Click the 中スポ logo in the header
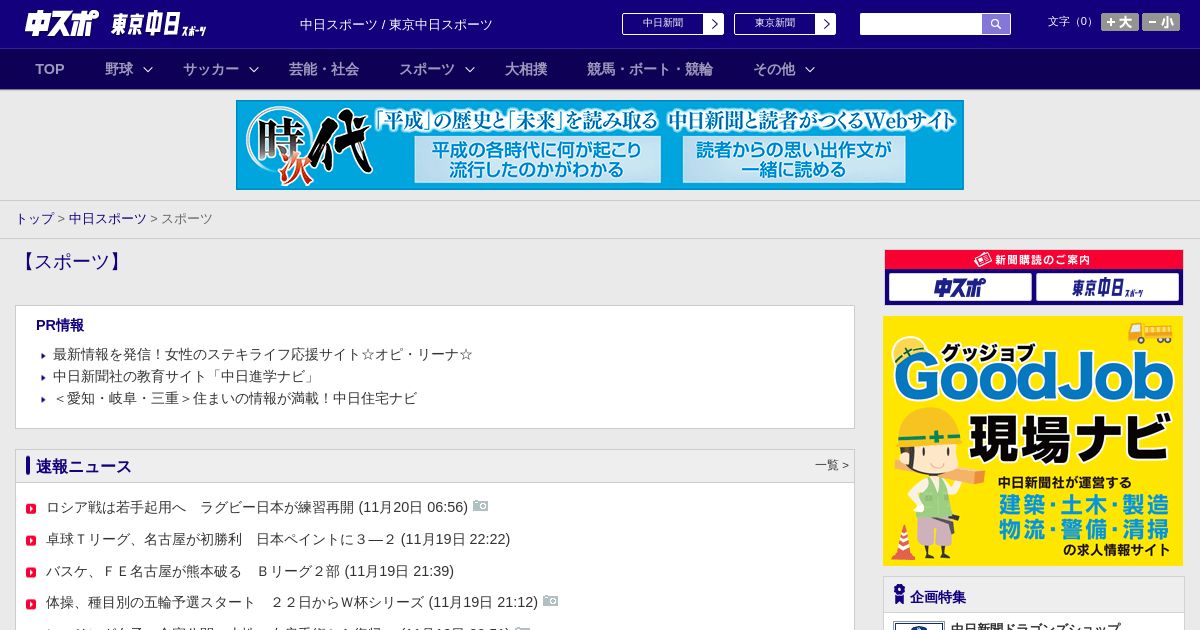 point(62,23)
